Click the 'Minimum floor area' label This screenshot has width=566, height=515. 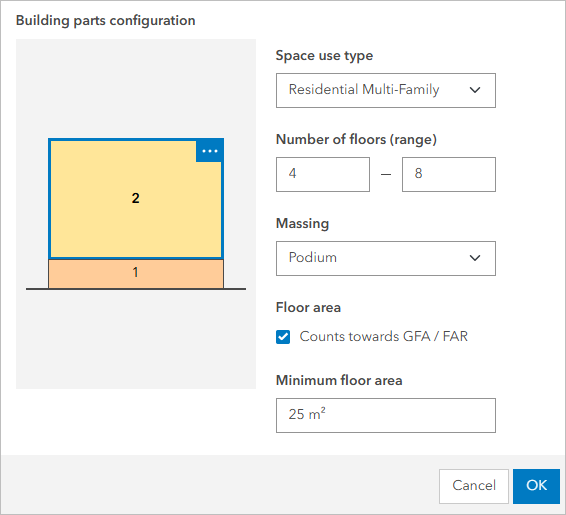click(x=339, y=380)
